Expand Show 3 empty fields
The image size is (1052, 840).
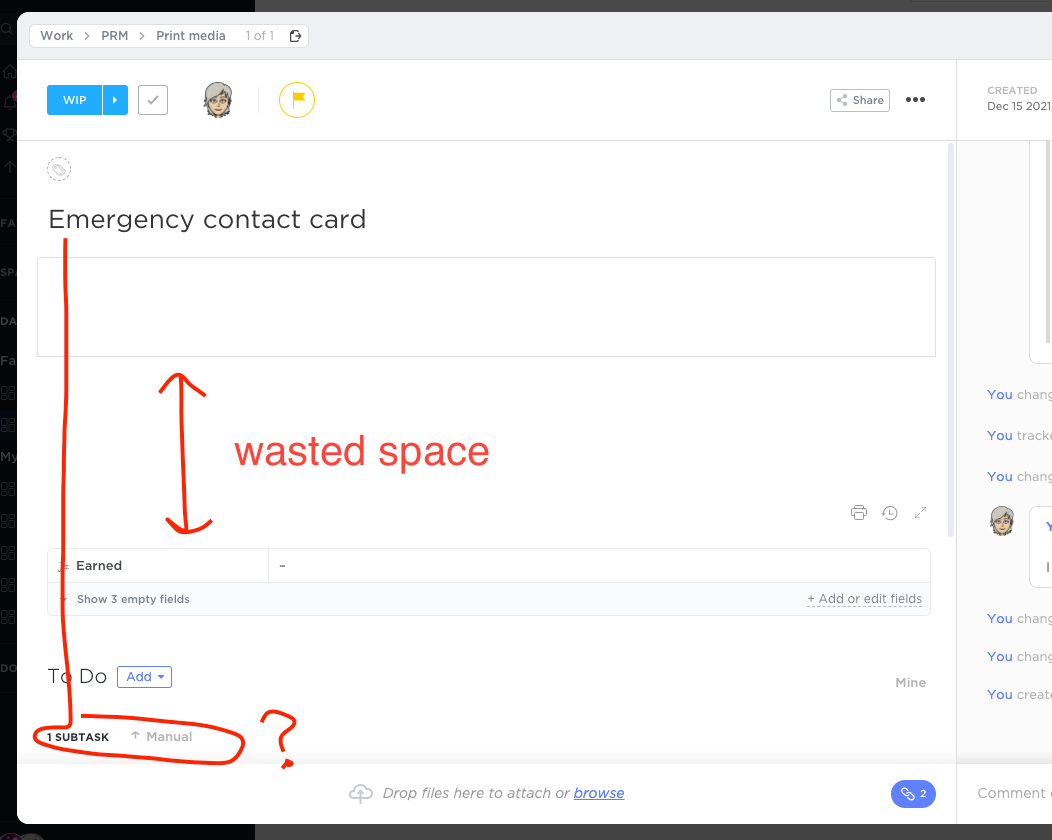click(132, 599)
